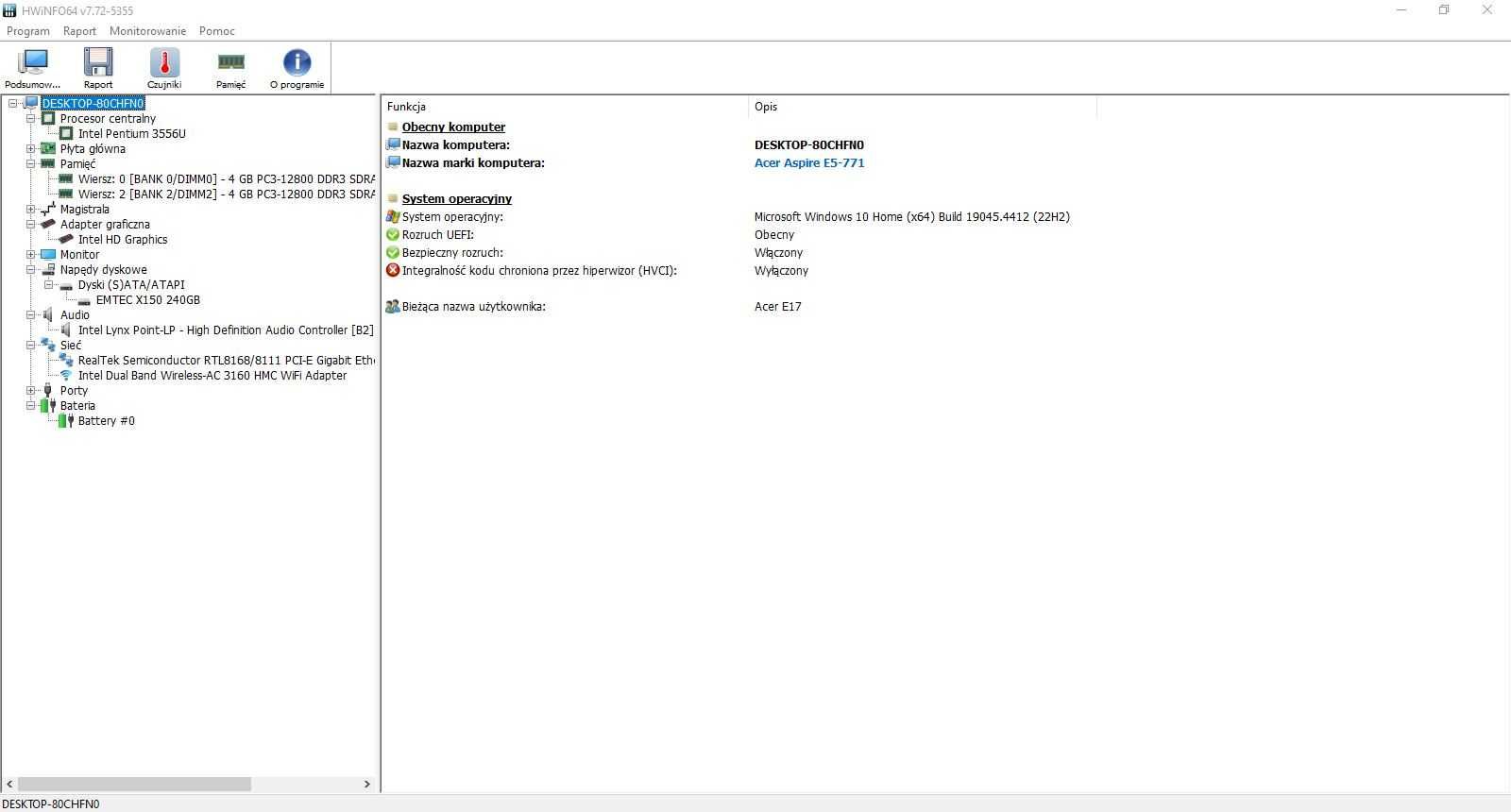Viewport: 1511px width, 812px height.
Task: Click the Funkcja column header
Action: pyautogui.click(x=565, y=107)
